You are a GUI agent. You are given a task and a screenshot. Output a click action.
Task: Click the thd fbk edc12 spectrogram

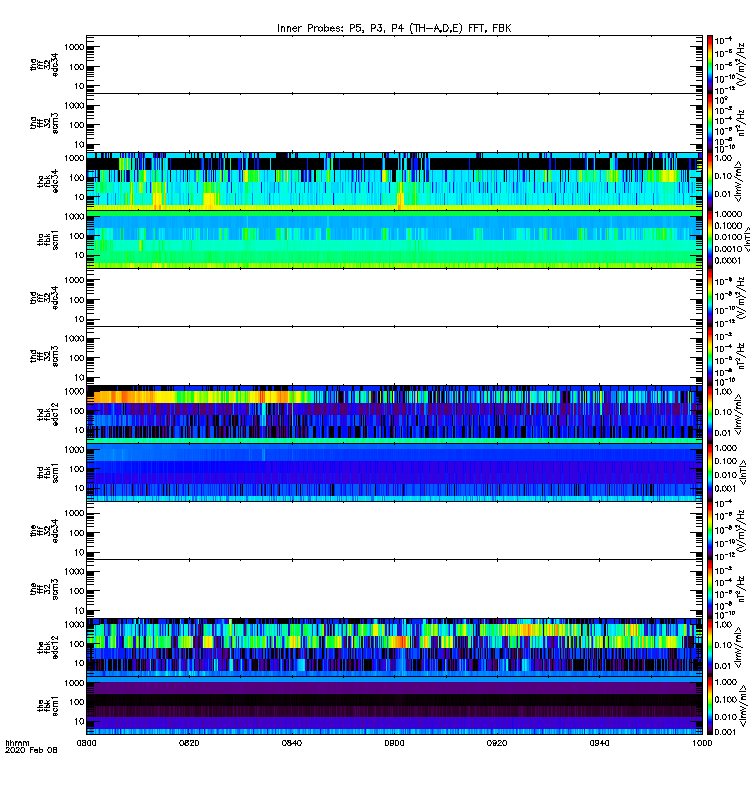394,414
